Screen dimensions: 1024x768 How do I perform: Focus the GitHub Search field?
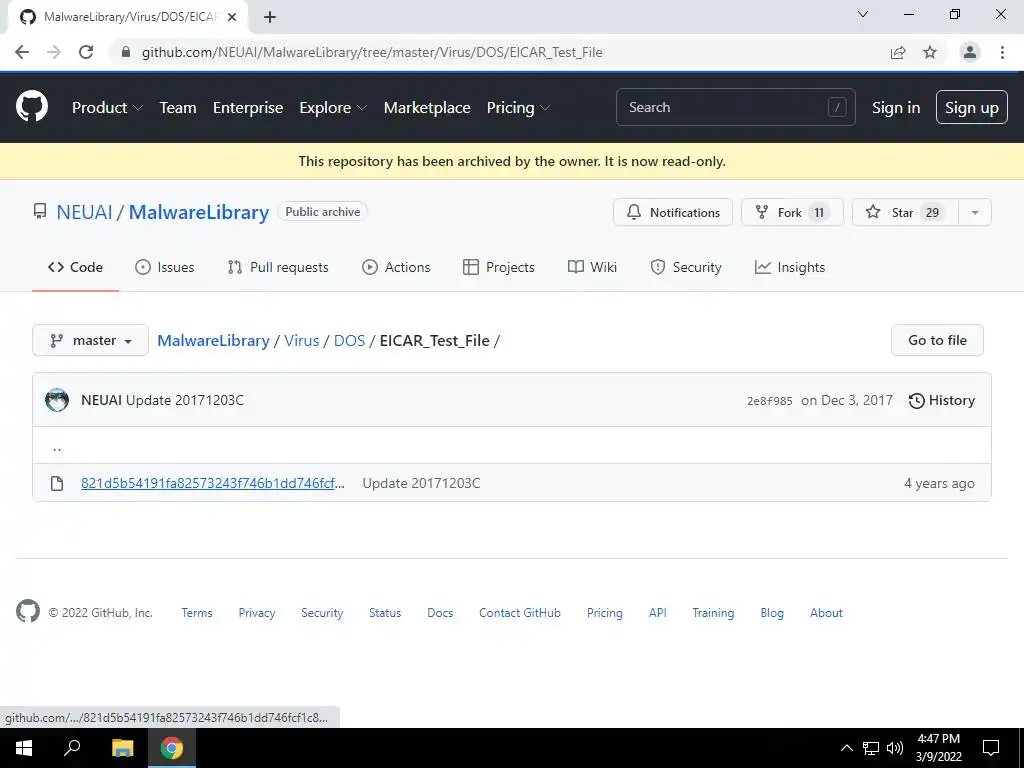click(x=735, y=107)
